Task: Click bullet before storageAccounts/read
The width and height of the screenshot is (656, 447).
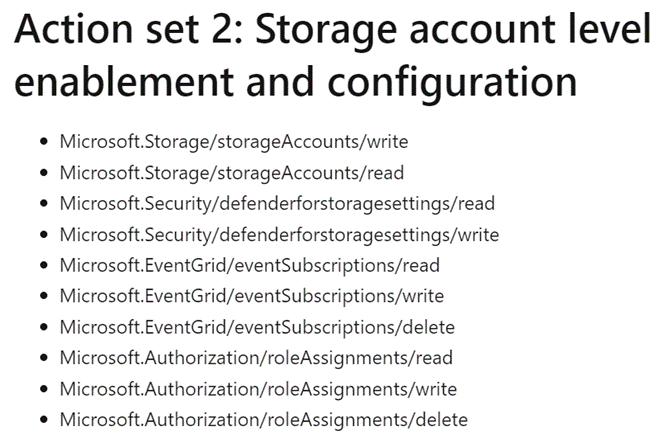Action: pos(43,172)
